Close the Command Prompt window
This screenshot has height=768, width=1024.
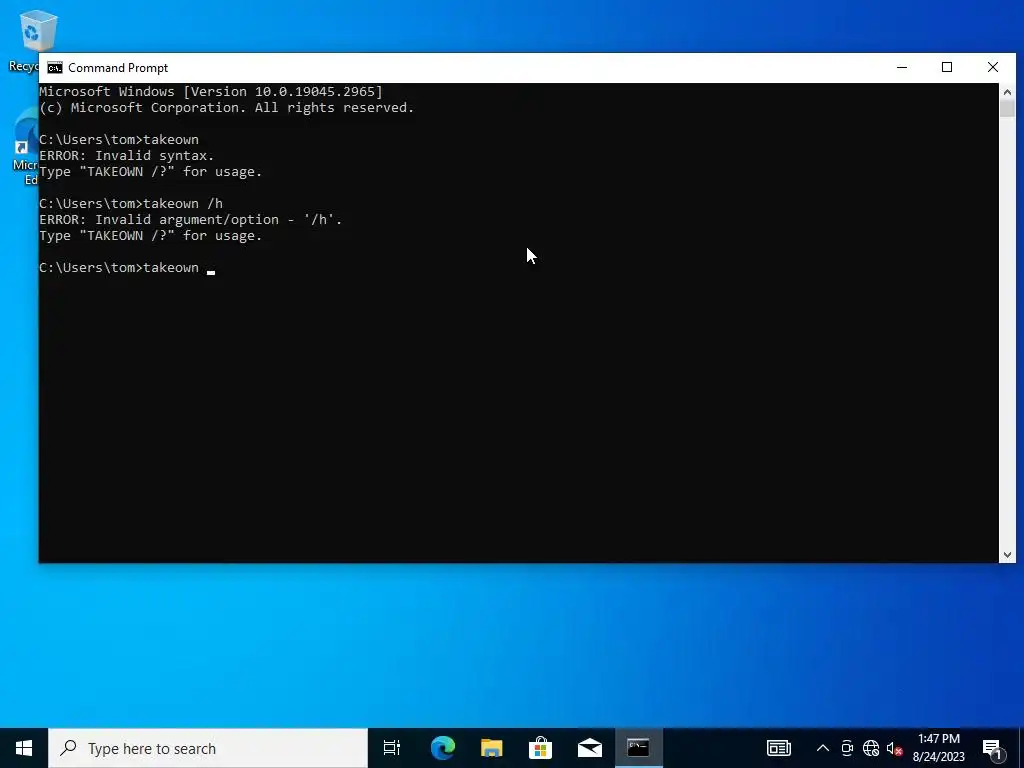[993, 67]
